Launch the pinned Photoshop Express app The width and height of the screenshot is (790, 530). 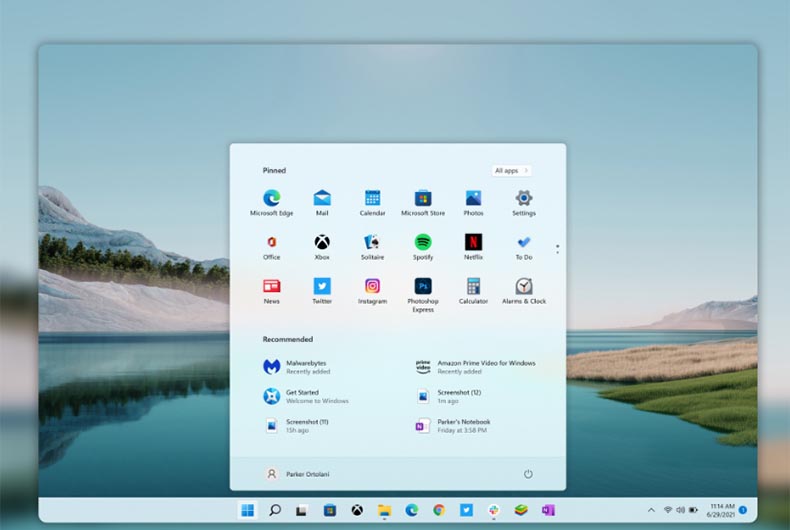click(x=423, y=295)
